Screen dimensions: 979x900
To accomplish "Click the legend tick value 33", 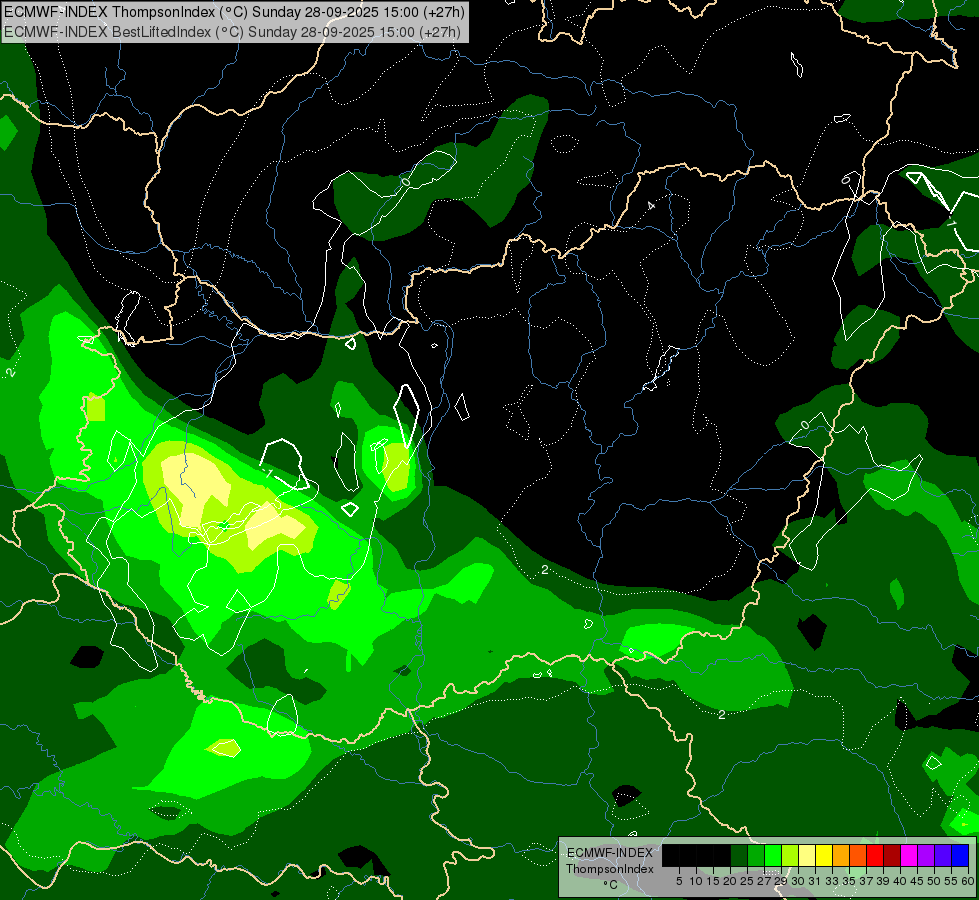I will click(x=832, y=881).
